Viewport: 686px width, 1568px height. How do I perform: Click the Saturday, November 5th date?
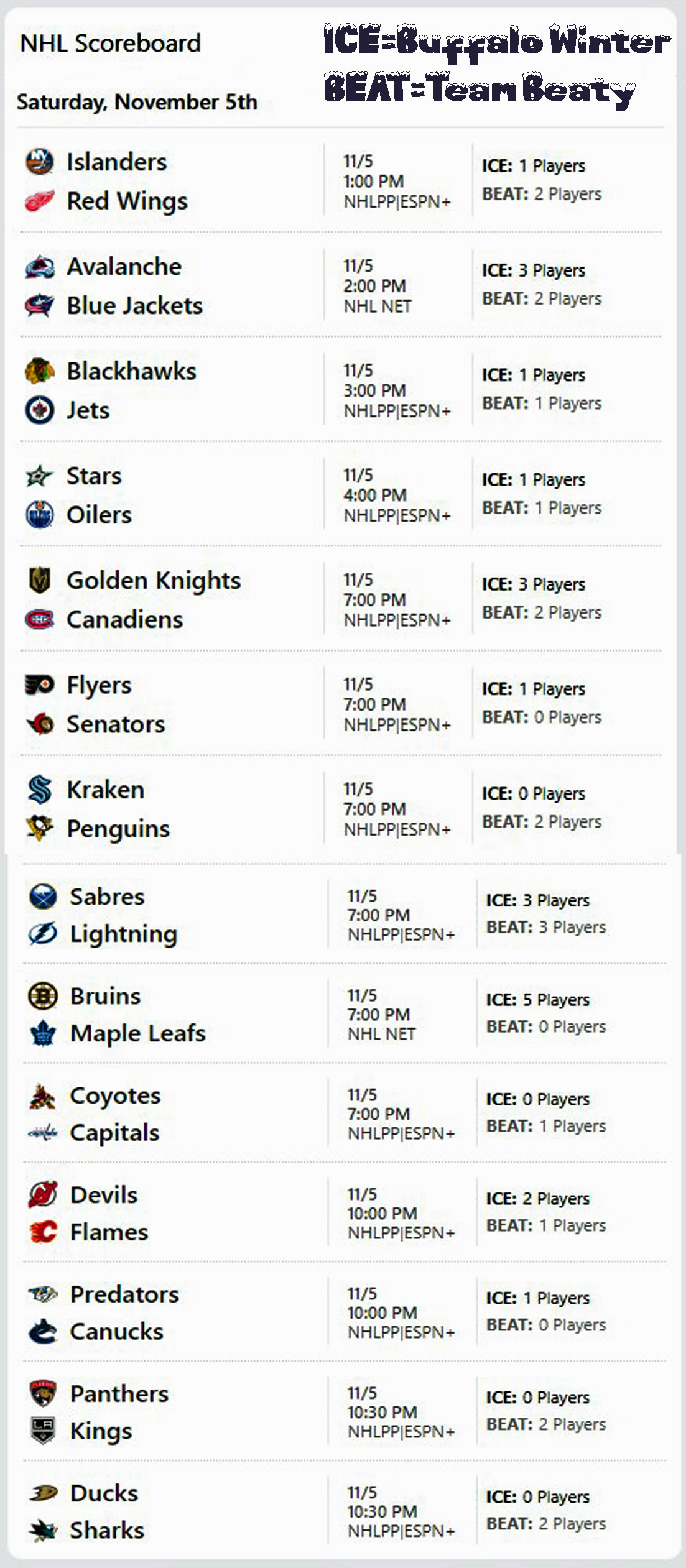tap(137, 102)
